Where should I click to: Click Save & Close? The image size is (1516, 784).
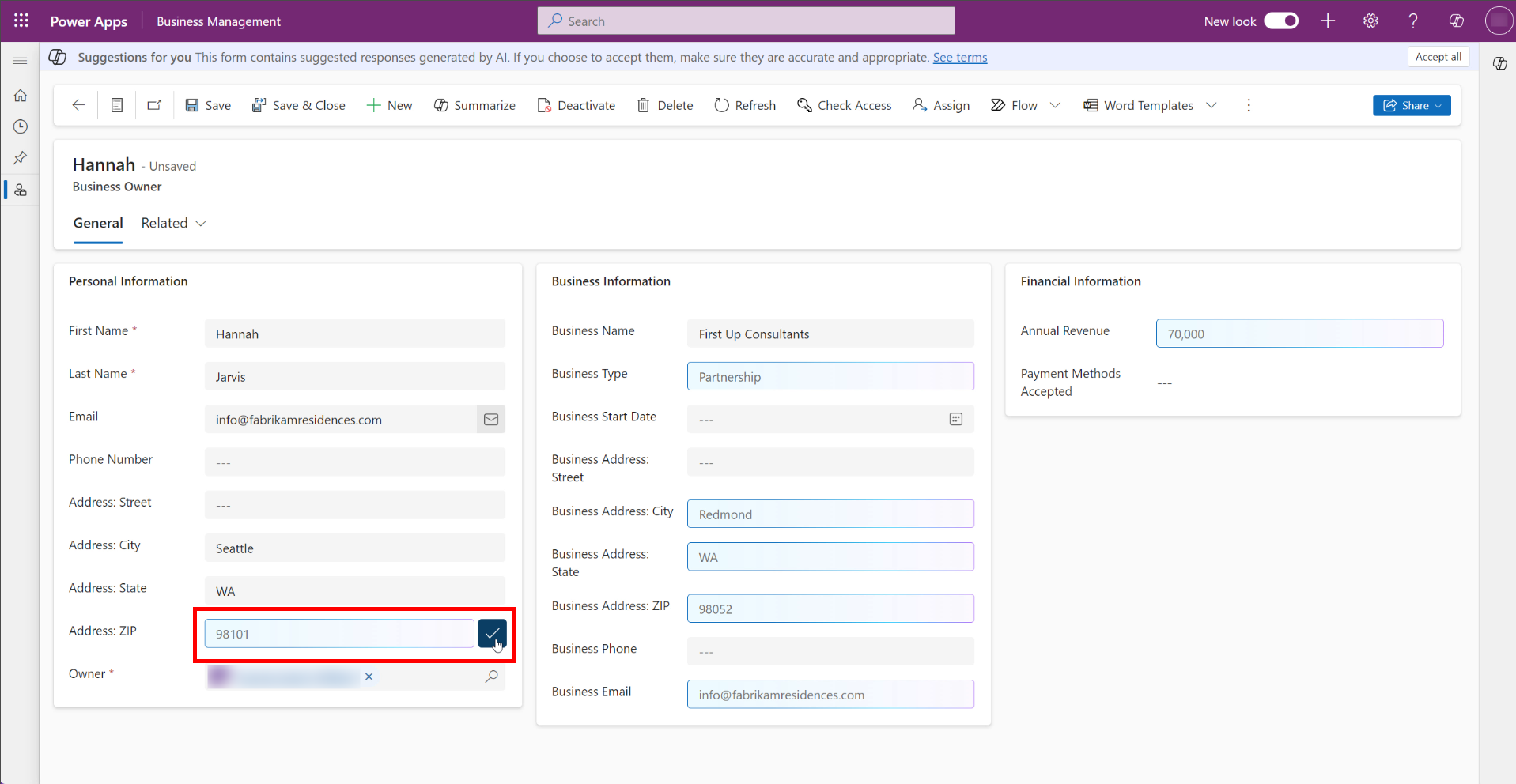click(x=298, y=105)
